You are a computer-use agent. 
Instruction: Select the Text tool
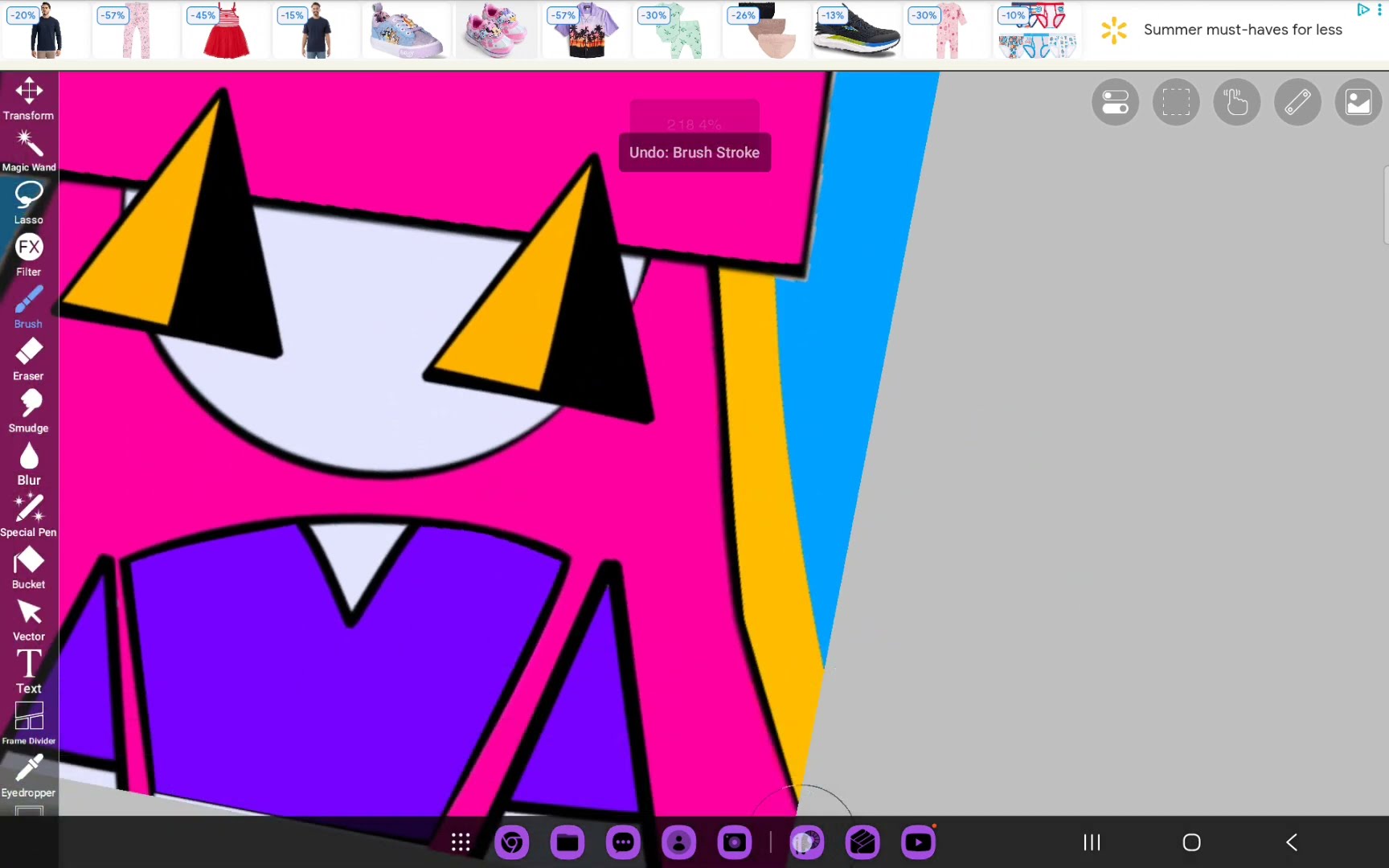pos(29,672)
